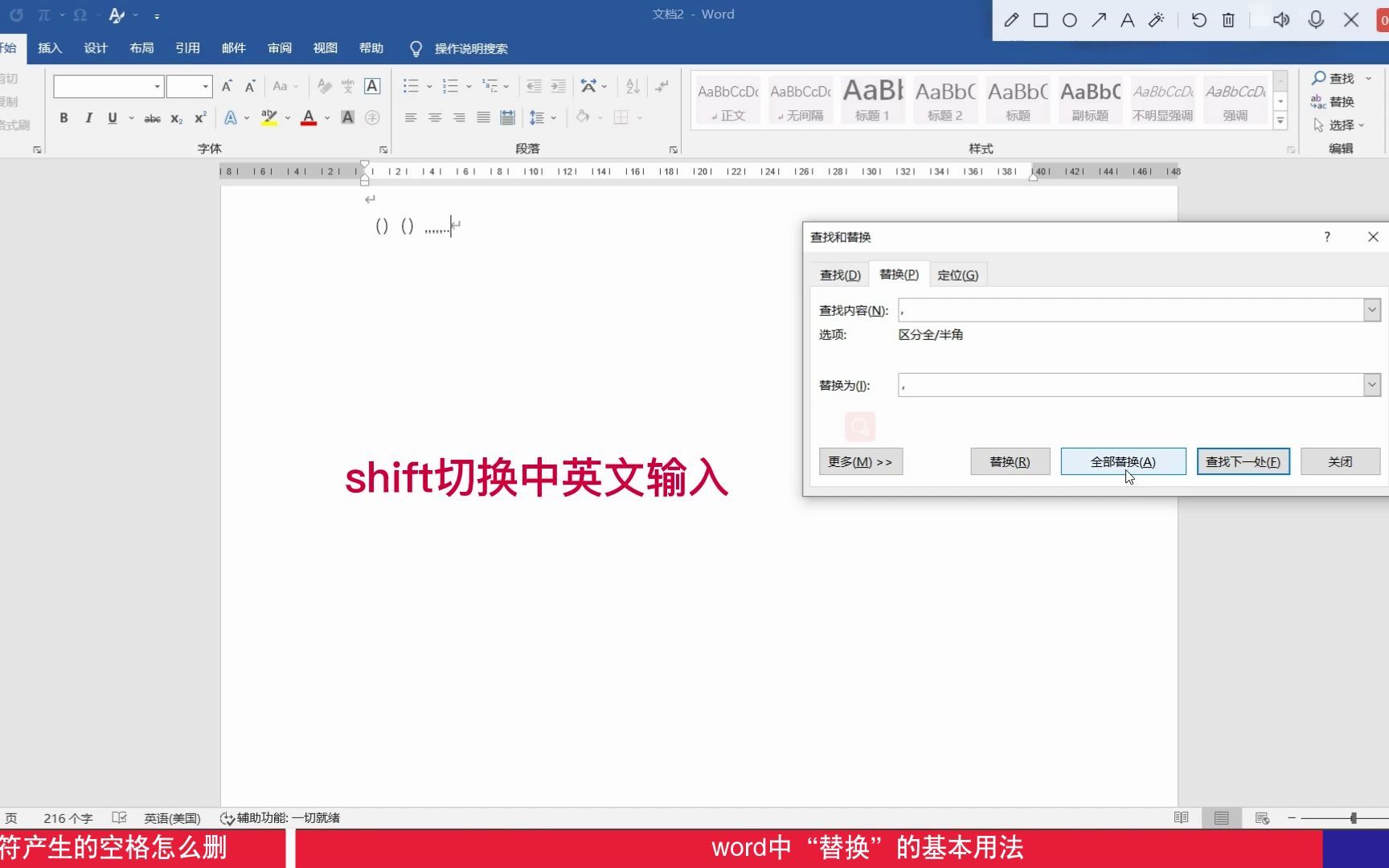1389x868 pixels.
Task: Click Replace in Editing group
Action: pyautogui.click(x=1334, y=102)
